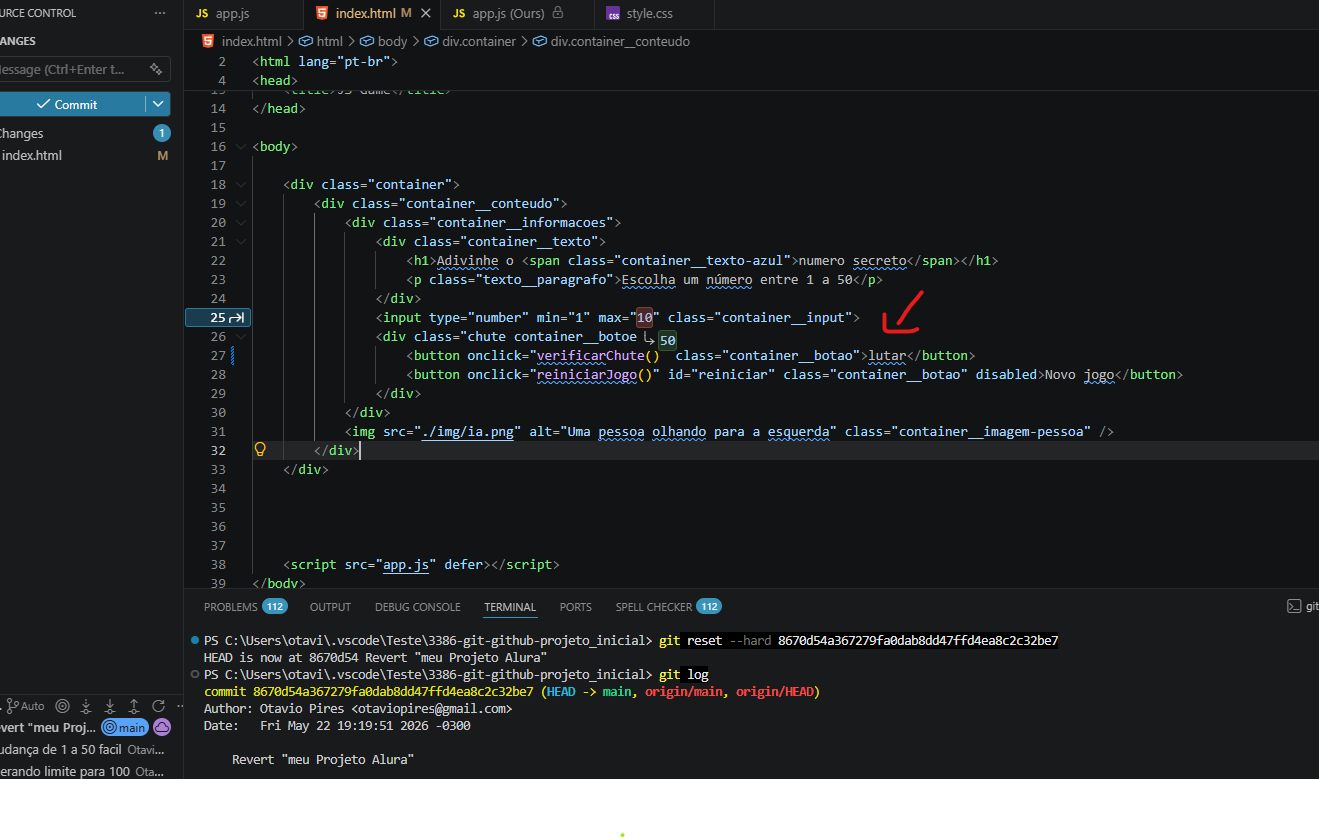1319x837 pixels.
Task: Click the Spell Checker count badge 112
Action: point(709,606)
